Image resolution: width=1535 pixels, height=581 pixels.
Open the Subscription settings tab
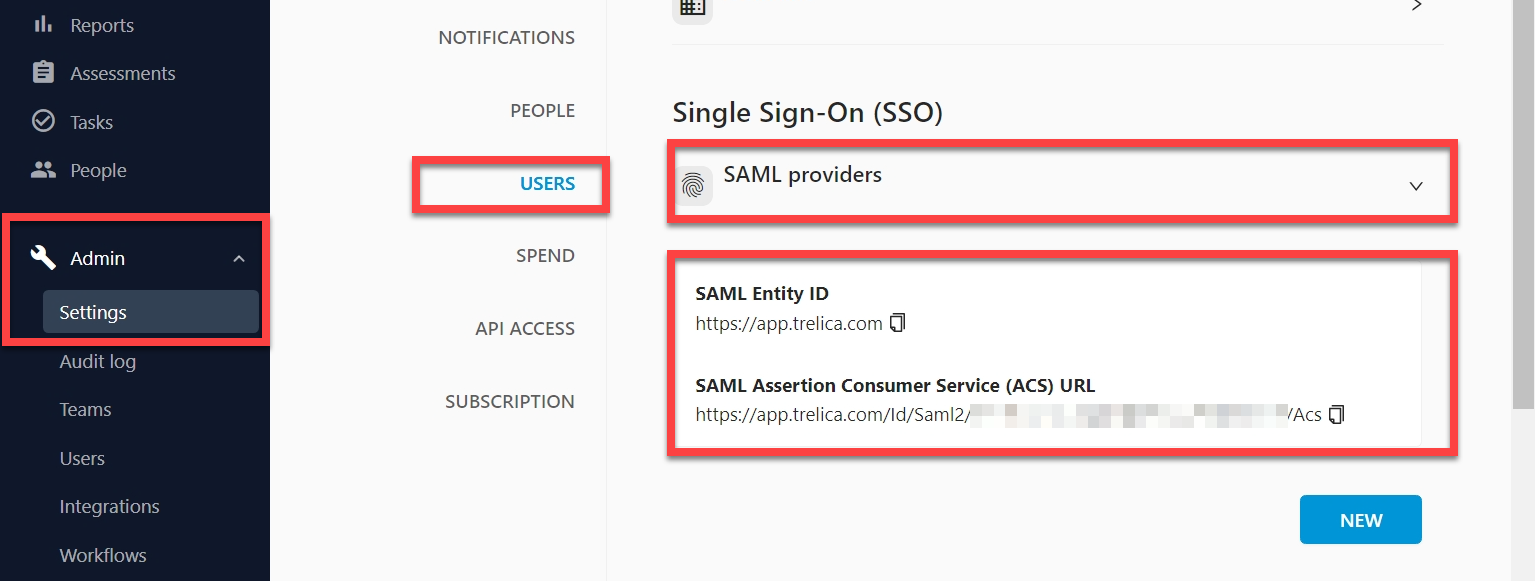pos(510,402)
